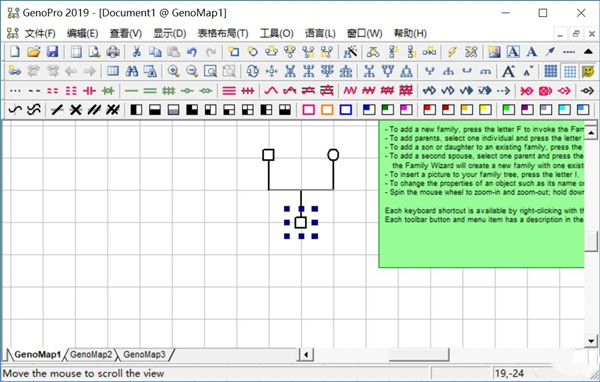600x382 pixels.
Task: Select the red triple horizontal lines relationship icon
Action: click(x=229, y=91)
